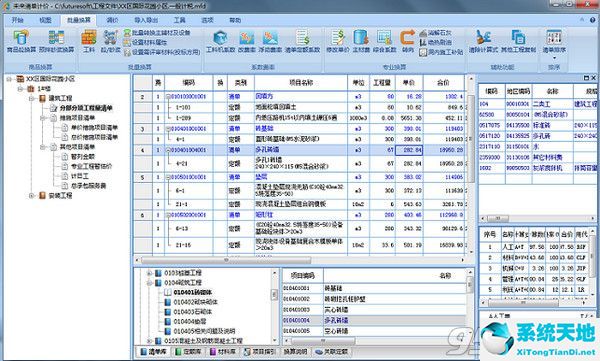Select 计日工 in the tree
600x361 pixels.
pos(80,176)
